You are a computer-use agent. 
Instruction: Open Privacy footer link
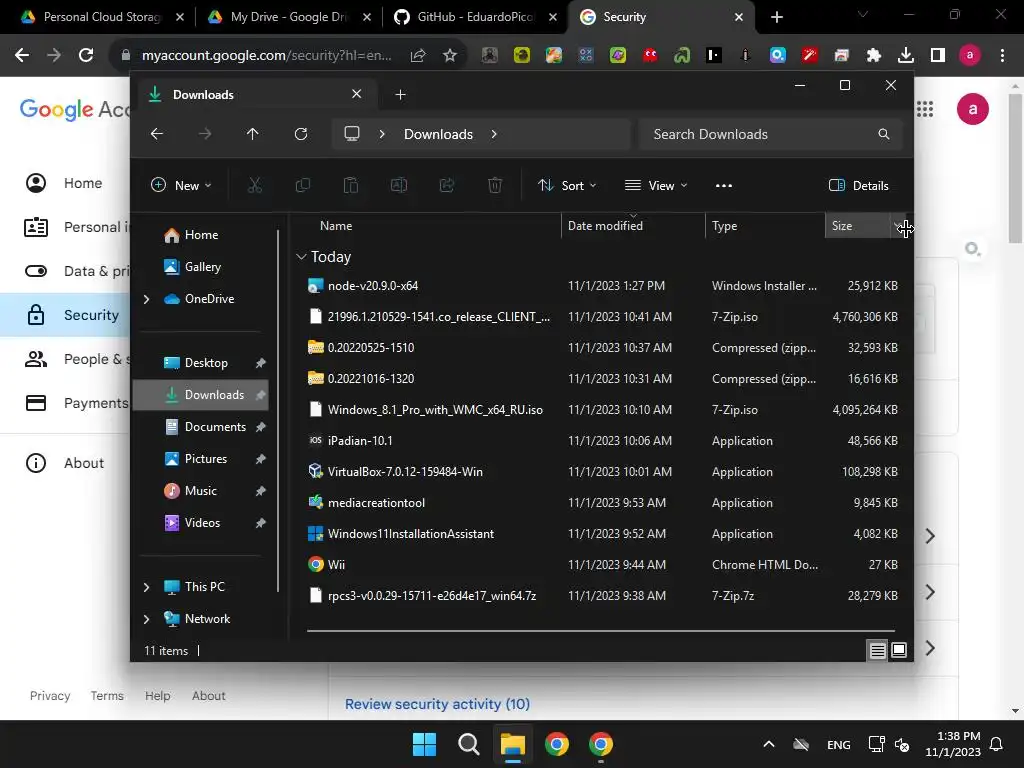pyautogui.click(x=50, y=696)
